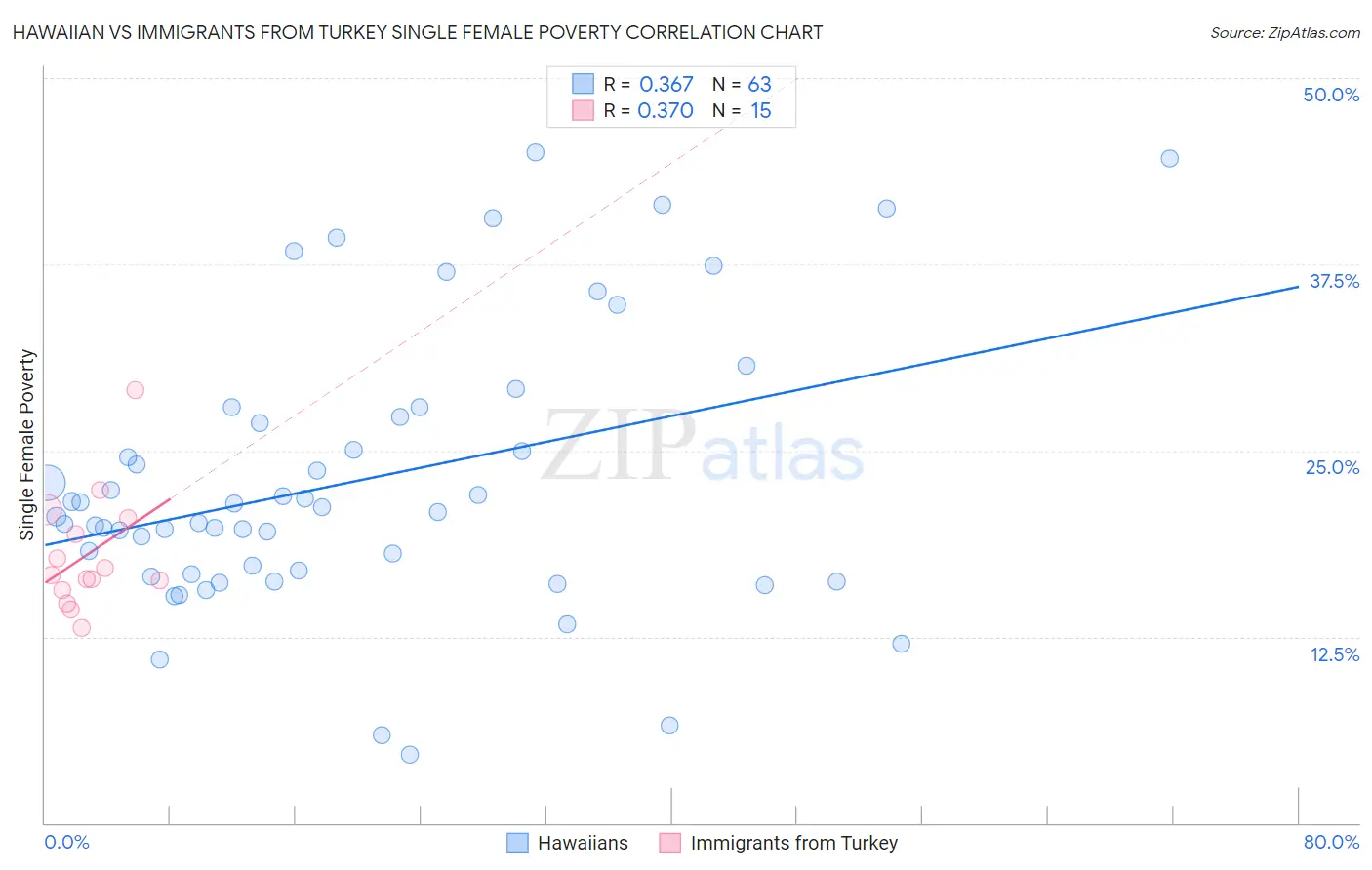Open the Source: ZipAtlas.com link
Screen dimensions: 1372x870
(x=1284, y=32)
